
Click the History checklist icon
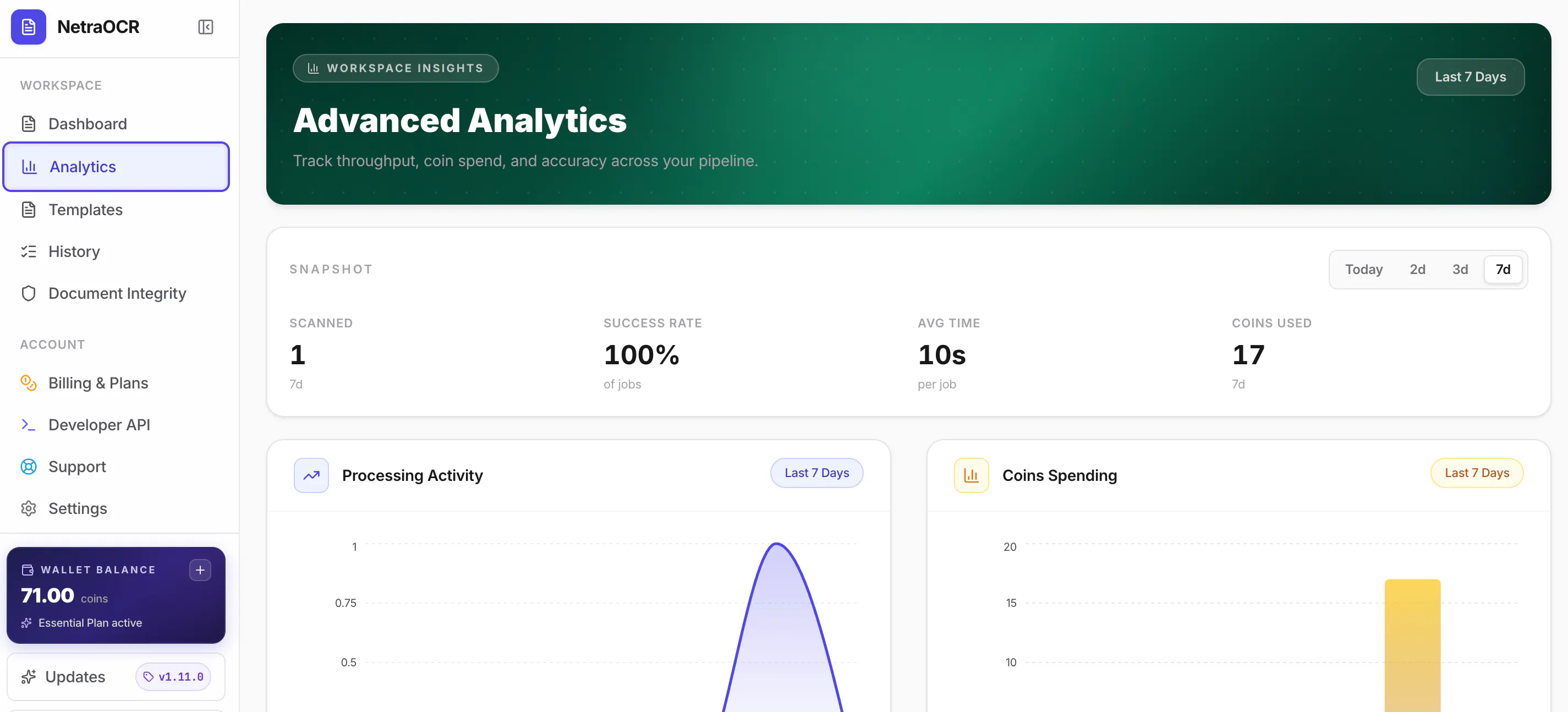click(x=29, y=251)
